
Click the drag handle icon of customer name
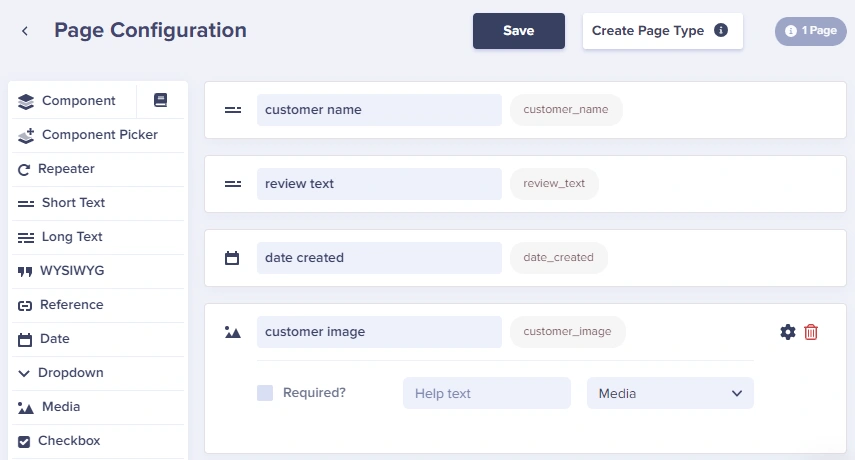click(x=233, y=110)
